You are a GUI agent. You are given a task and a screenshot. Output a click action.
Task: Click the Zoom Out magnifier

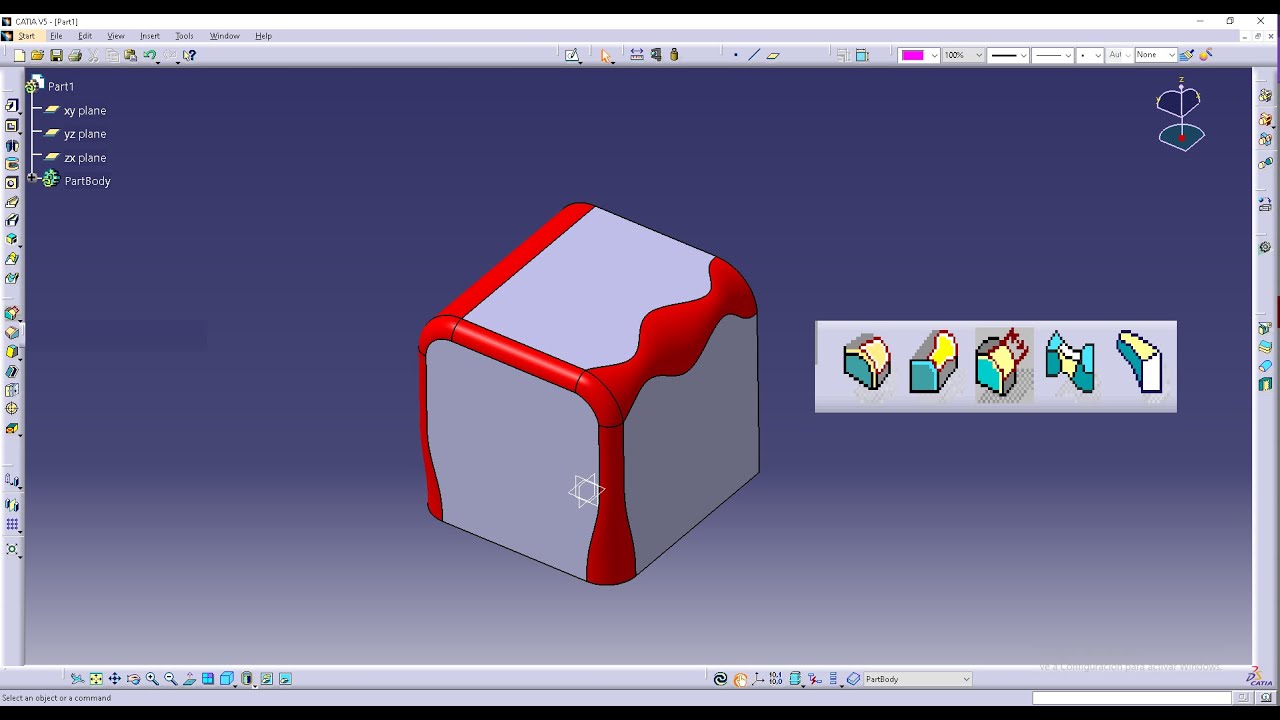tap(170, 679)
